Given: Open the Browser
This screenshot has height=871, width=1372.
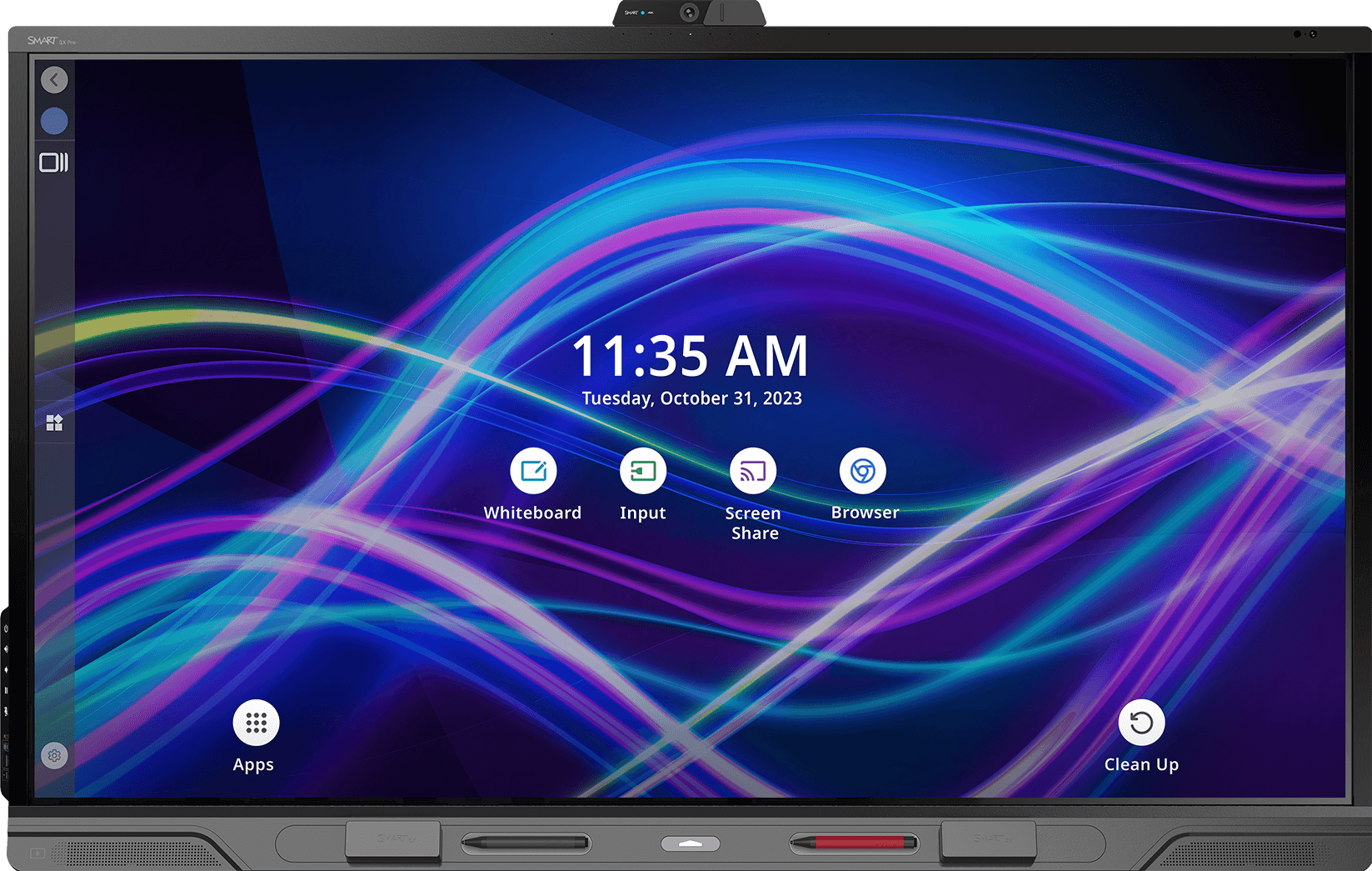Looking at the screenshot, I should point(863,471).
